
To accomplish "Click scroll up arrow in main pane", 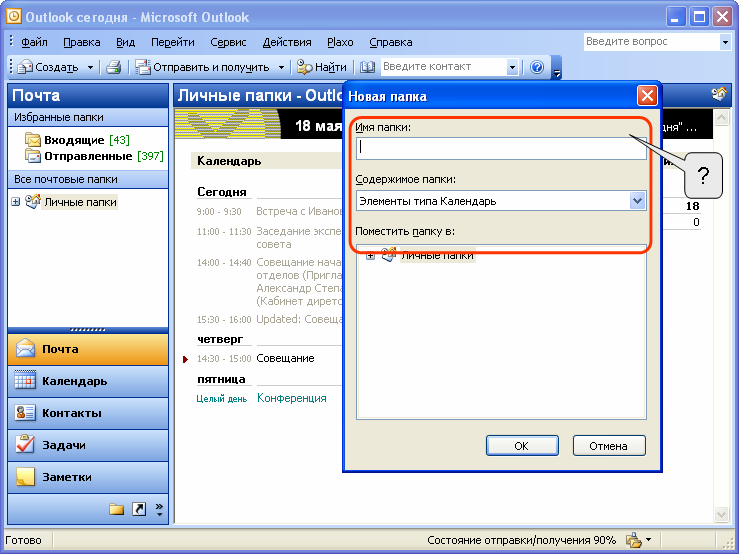I will [722, 117].
